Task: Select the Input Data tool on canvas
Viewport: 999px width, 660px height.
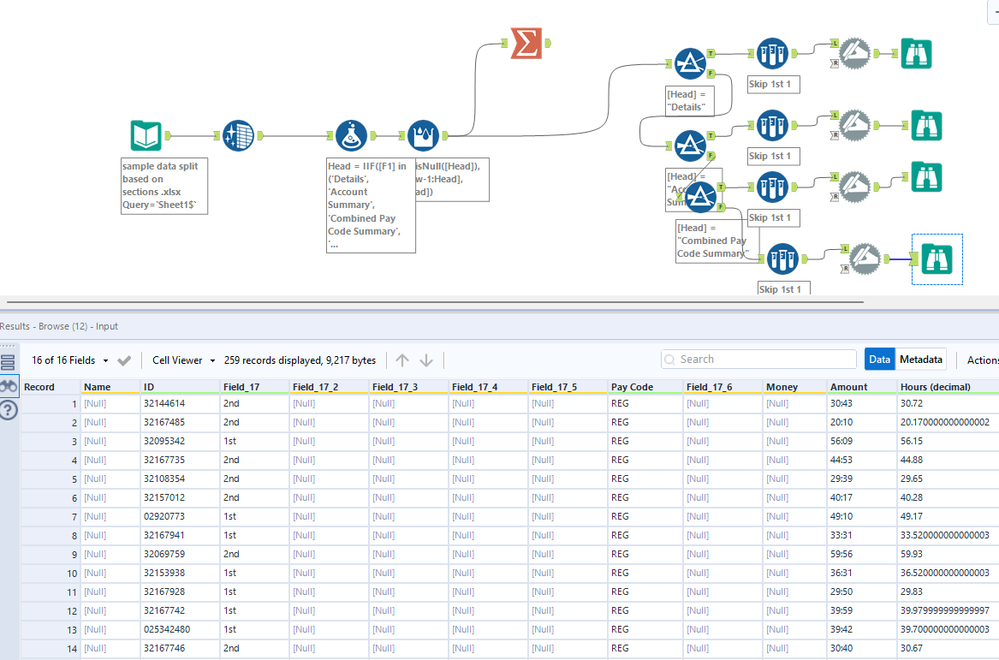Action: [146, 136]
